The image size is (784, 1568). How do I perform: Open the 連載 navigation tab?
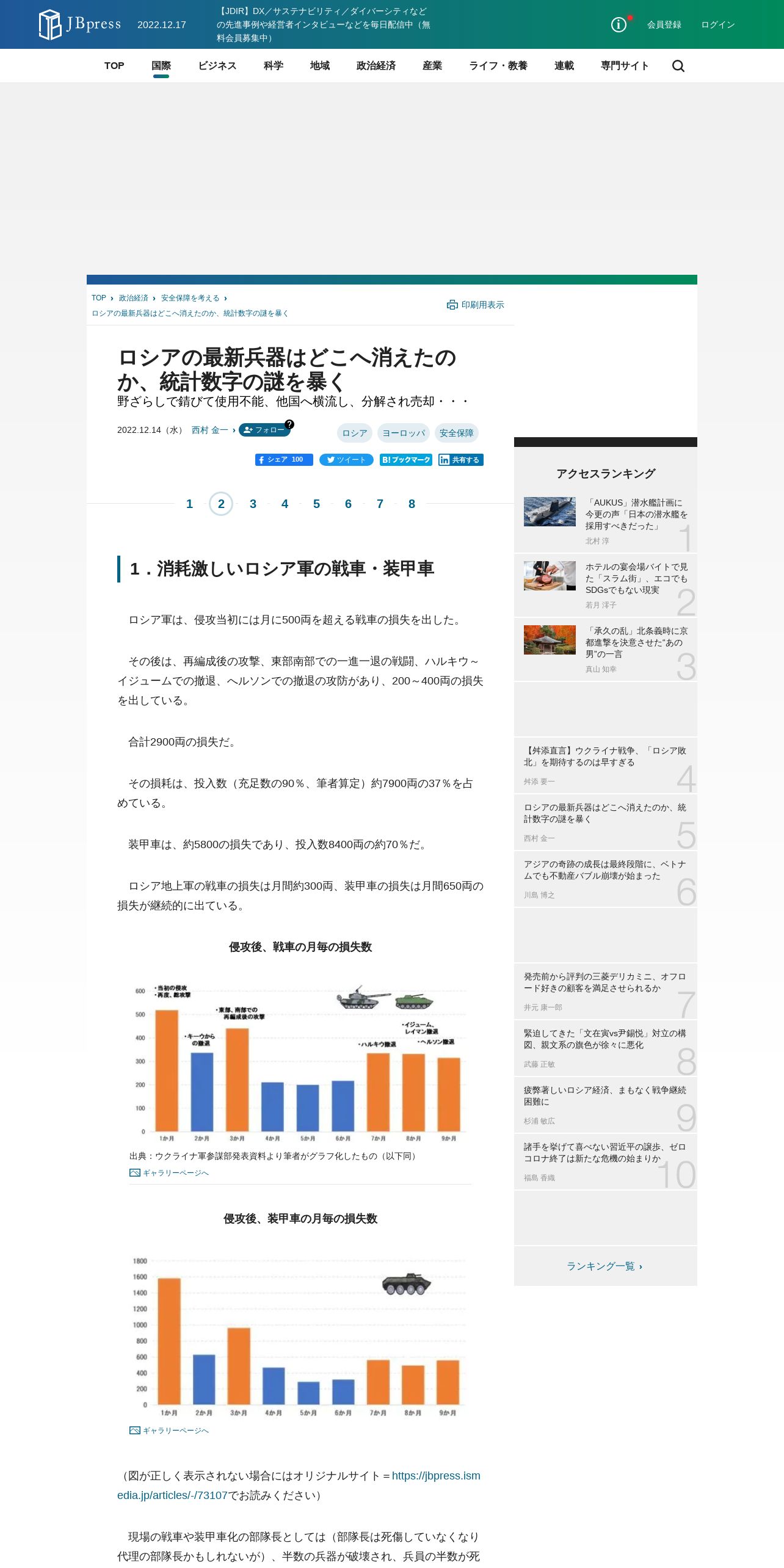point(564,66)
